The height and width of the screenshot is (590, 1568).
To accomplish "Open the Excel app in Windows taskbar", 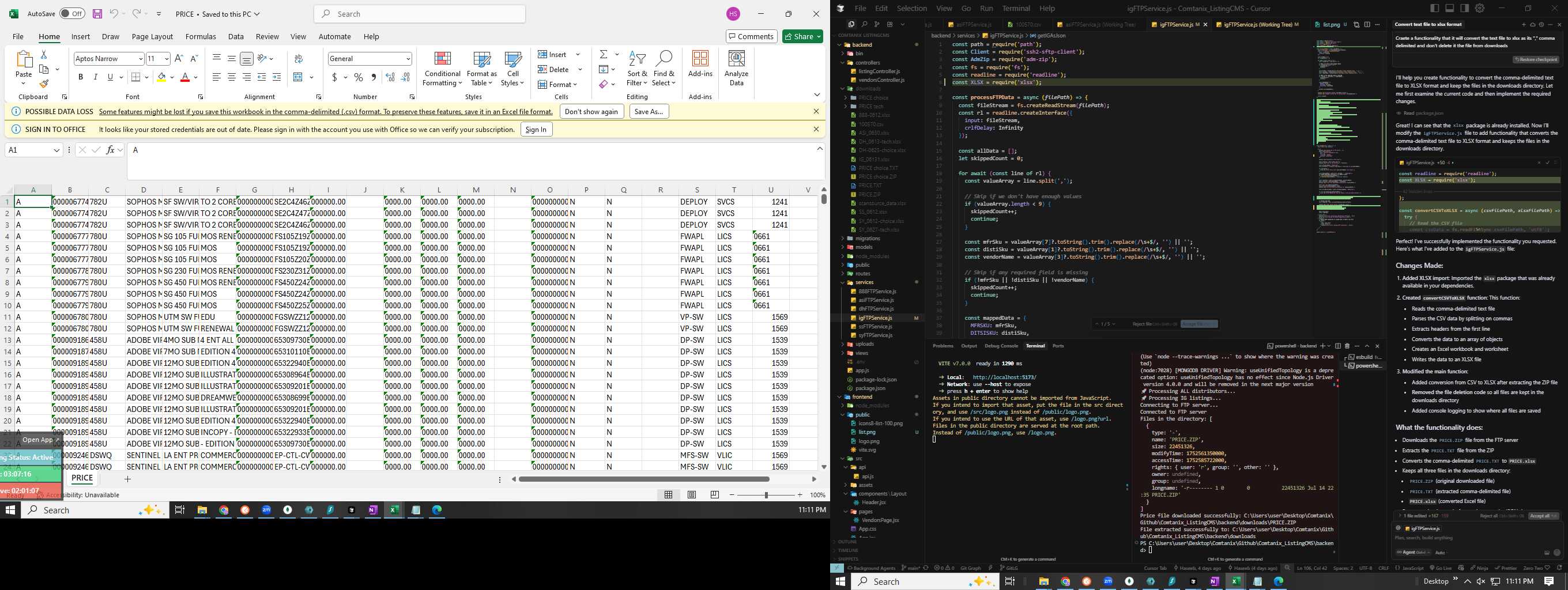I will (x=394, y=510).
